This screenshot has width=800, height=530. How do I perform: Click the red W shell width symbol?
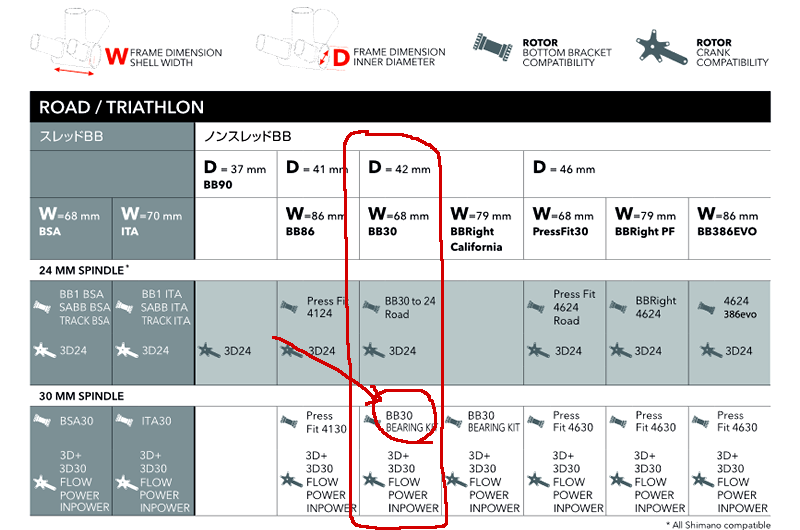pos(116,56)
